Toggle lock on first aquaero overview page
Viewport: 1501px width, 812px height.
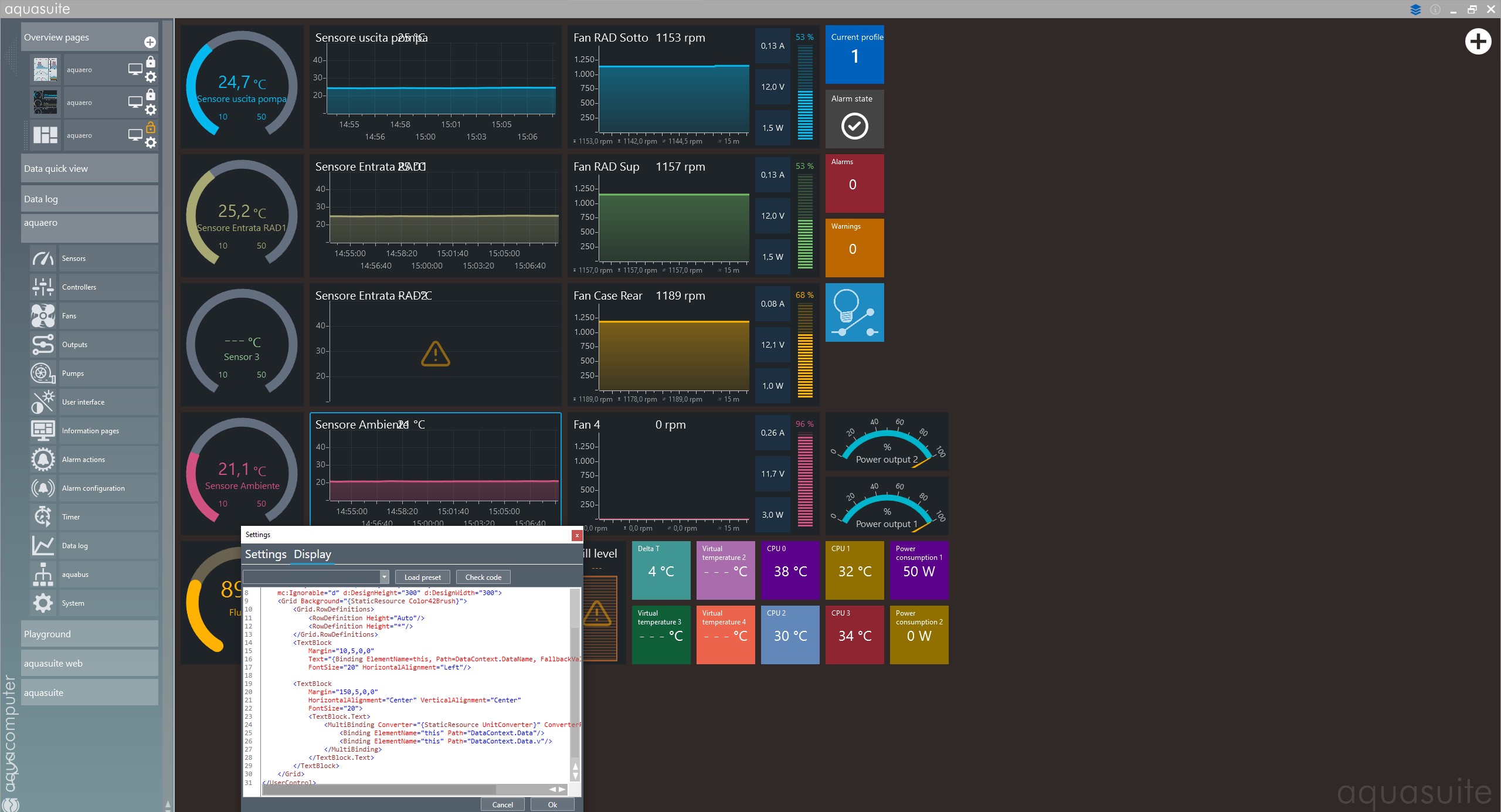coord(151,62)
